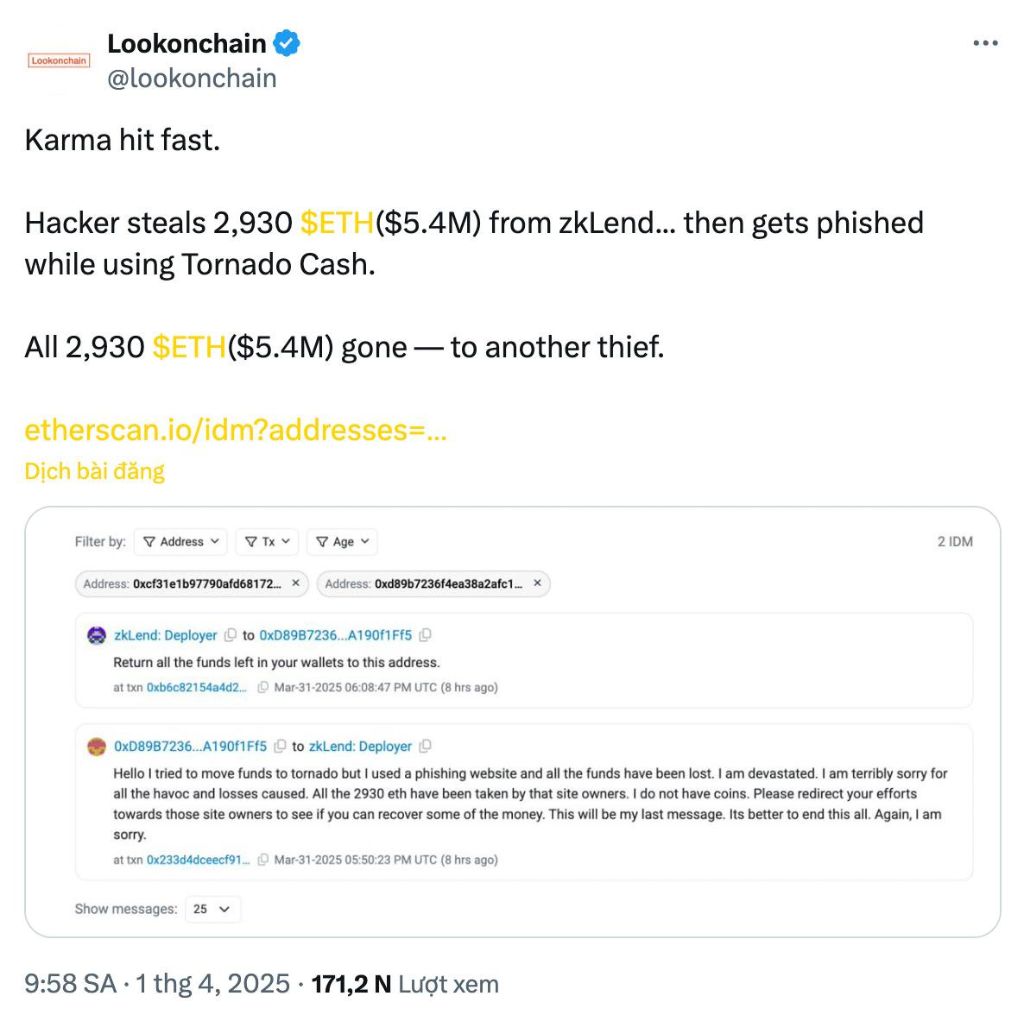1024x1024 pixels.
Task: Copy the 0xD89B7236...A190f1Ff5 recipient address in first message
Action: pyautogui.click(x=425, y=635)
